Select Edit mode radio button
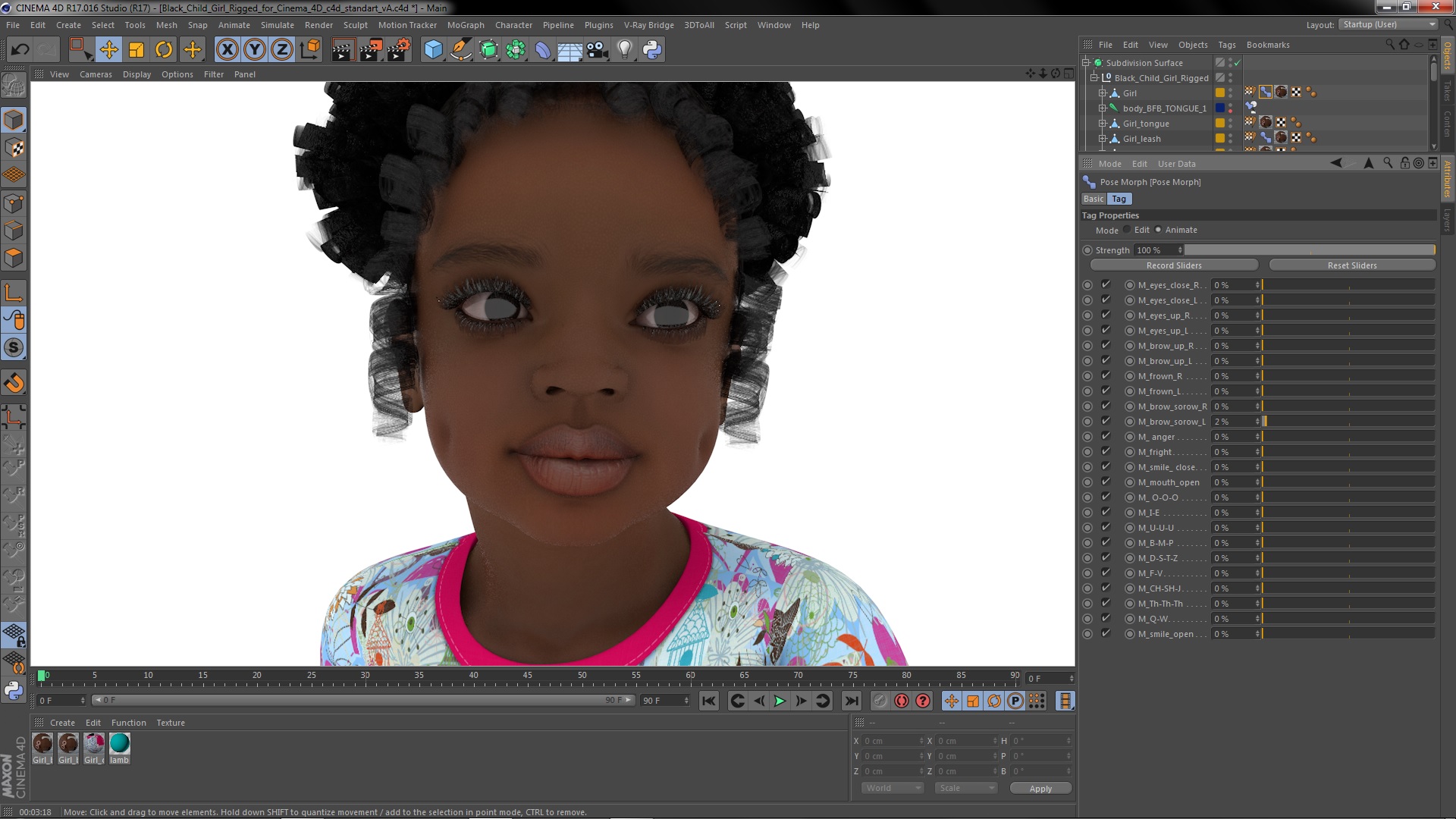The image size is (1456, 819). coord(1127,230)
